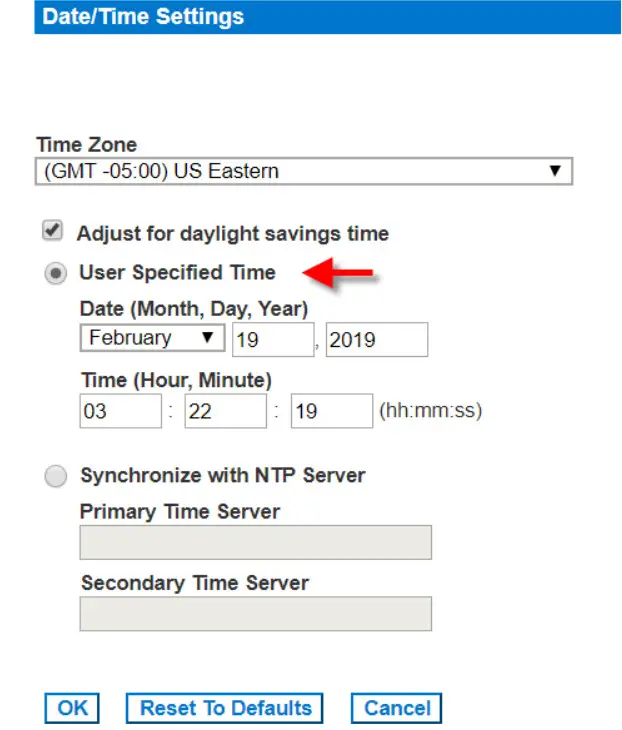Click the Year field showing 2019
622x730 pixels.
coord(376,340)
